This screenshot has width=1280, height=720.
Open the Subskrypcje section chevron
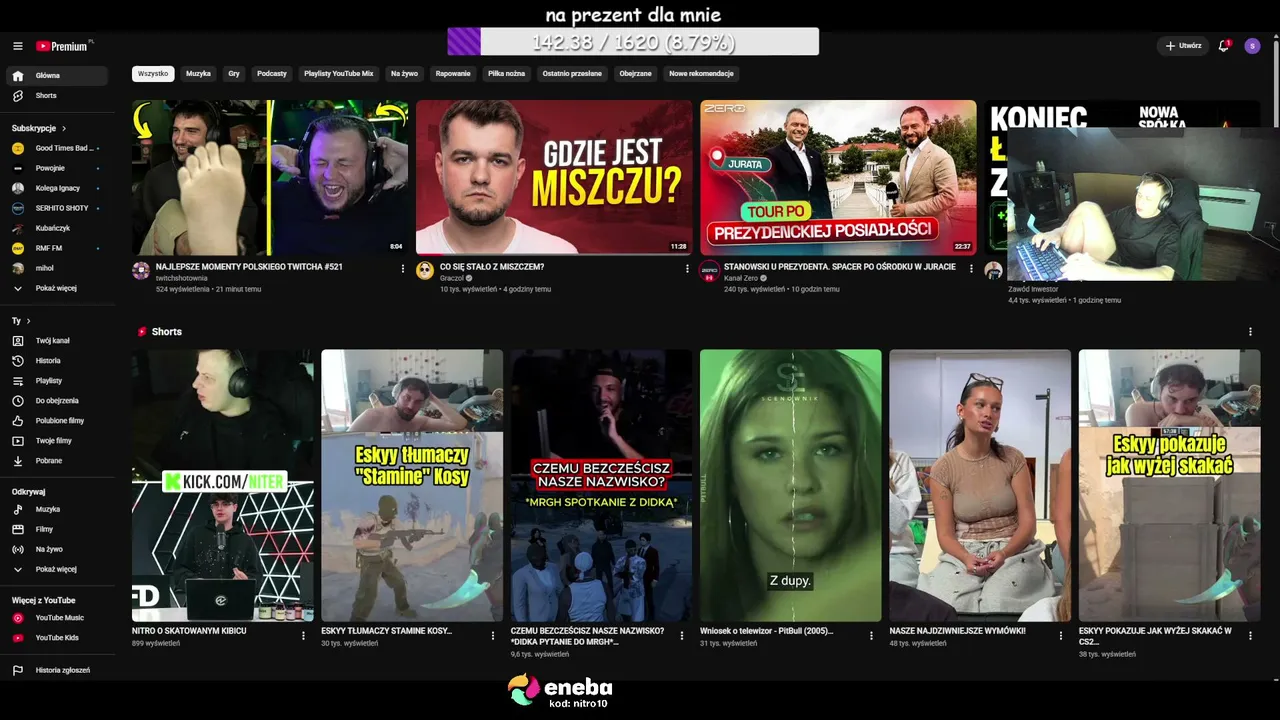click(64, 129)
